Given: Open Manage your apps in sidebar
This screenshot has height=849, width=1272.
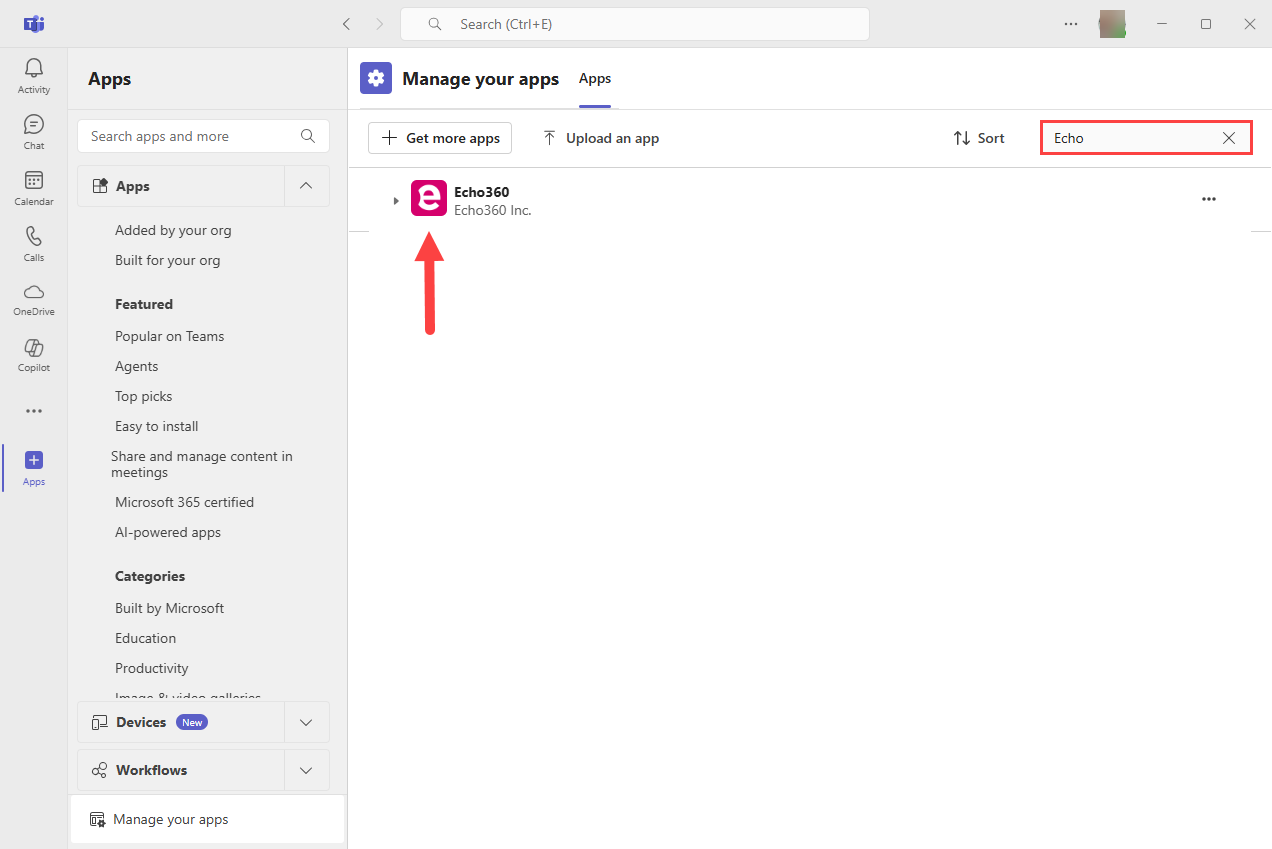Looking at the screenshot, I should 207,819.
